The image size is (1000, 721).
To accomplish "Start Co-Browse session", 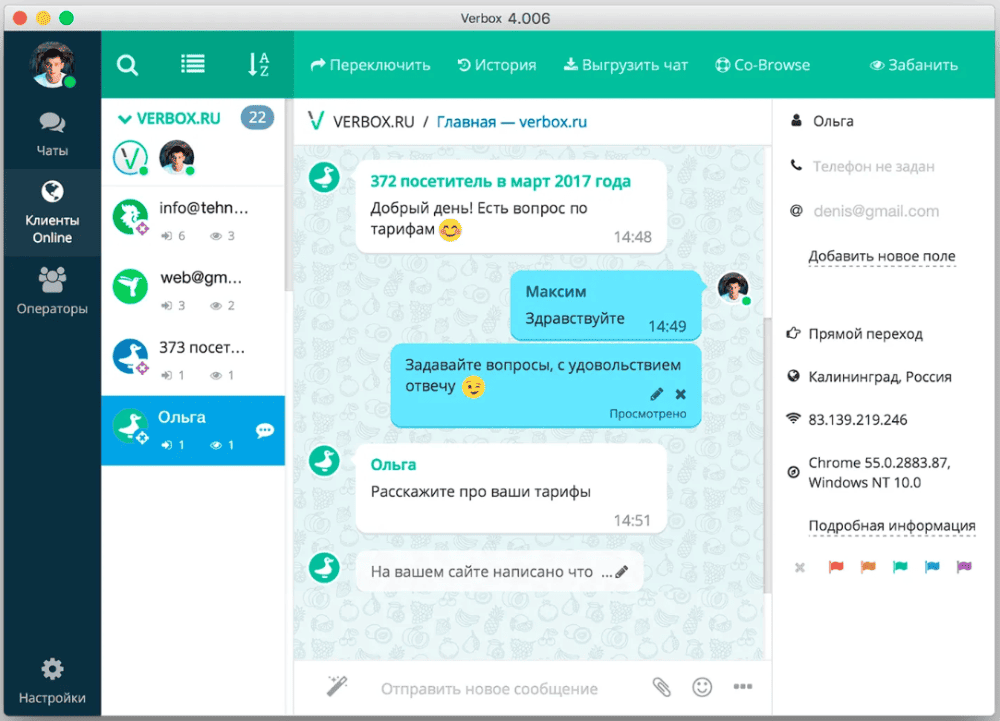I will click(762, 65).
